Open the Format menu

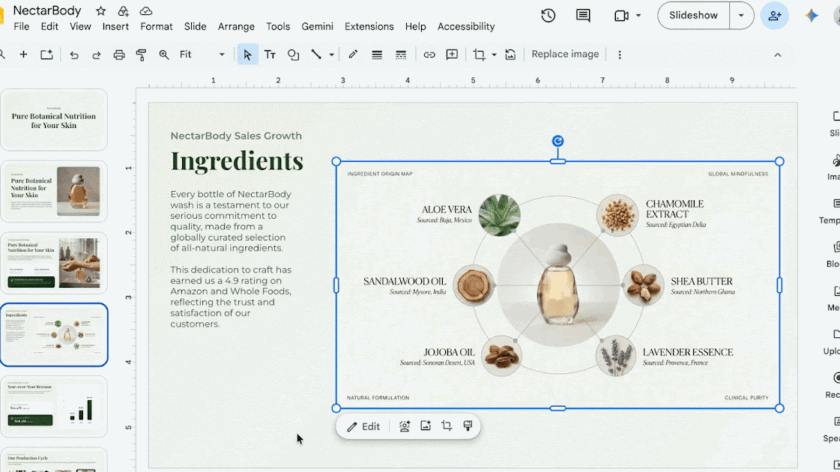[156, 26]
